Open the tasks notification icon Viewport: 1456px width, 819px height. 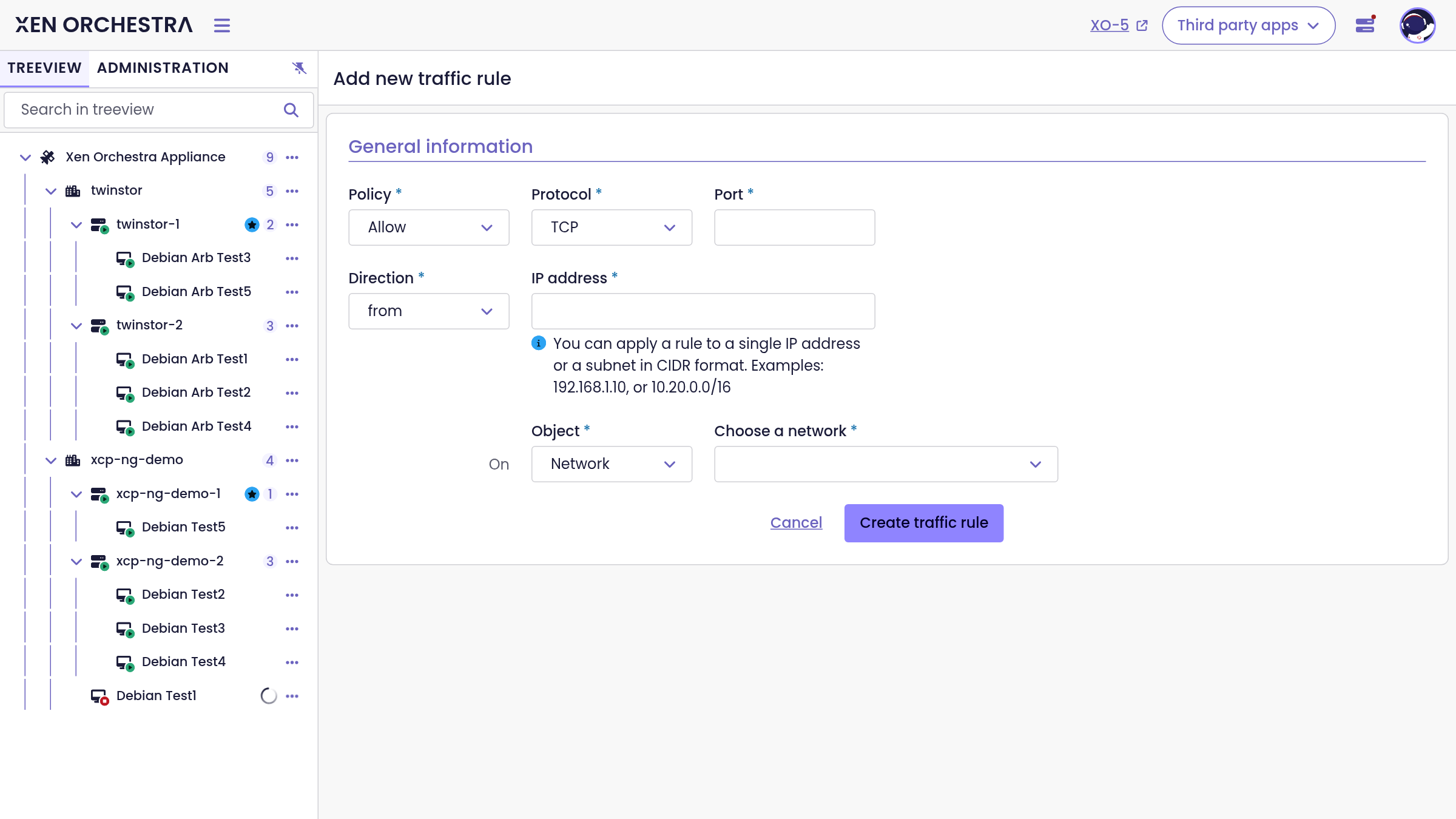pos(1365,25)
